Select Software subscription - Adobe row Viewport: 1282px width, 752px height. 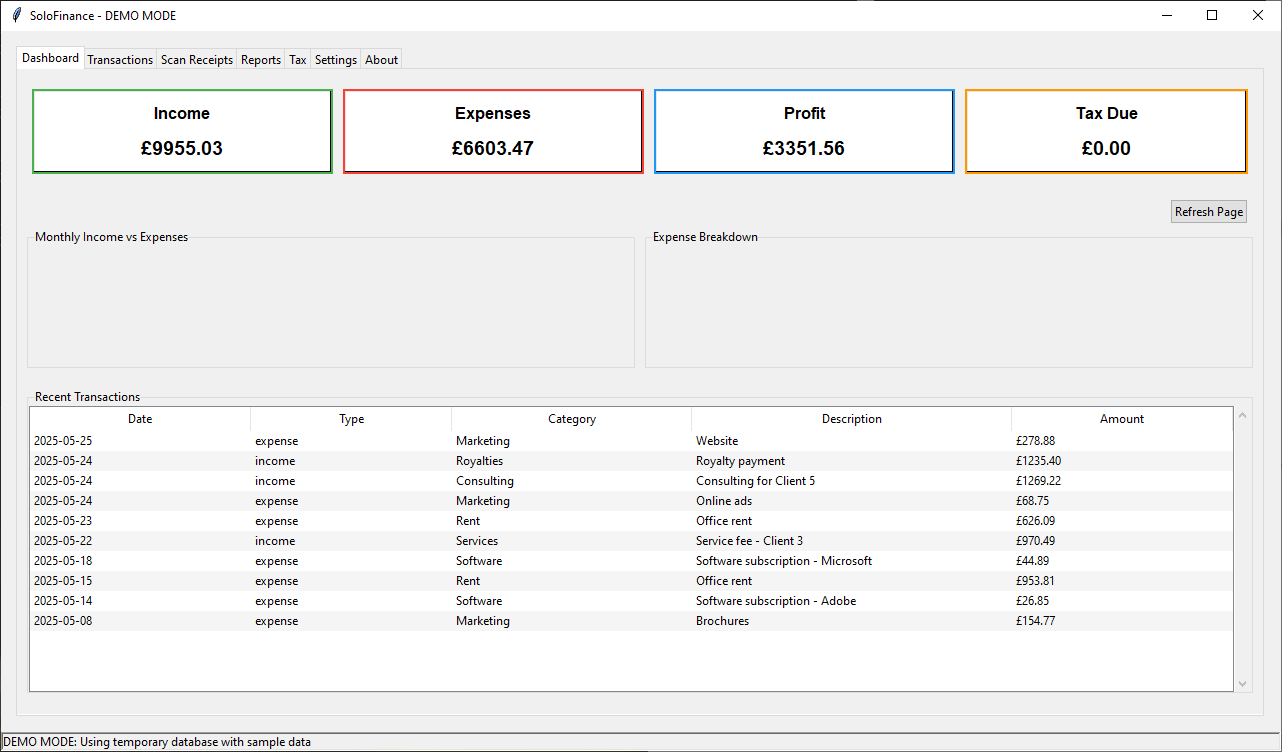[631, 601]
